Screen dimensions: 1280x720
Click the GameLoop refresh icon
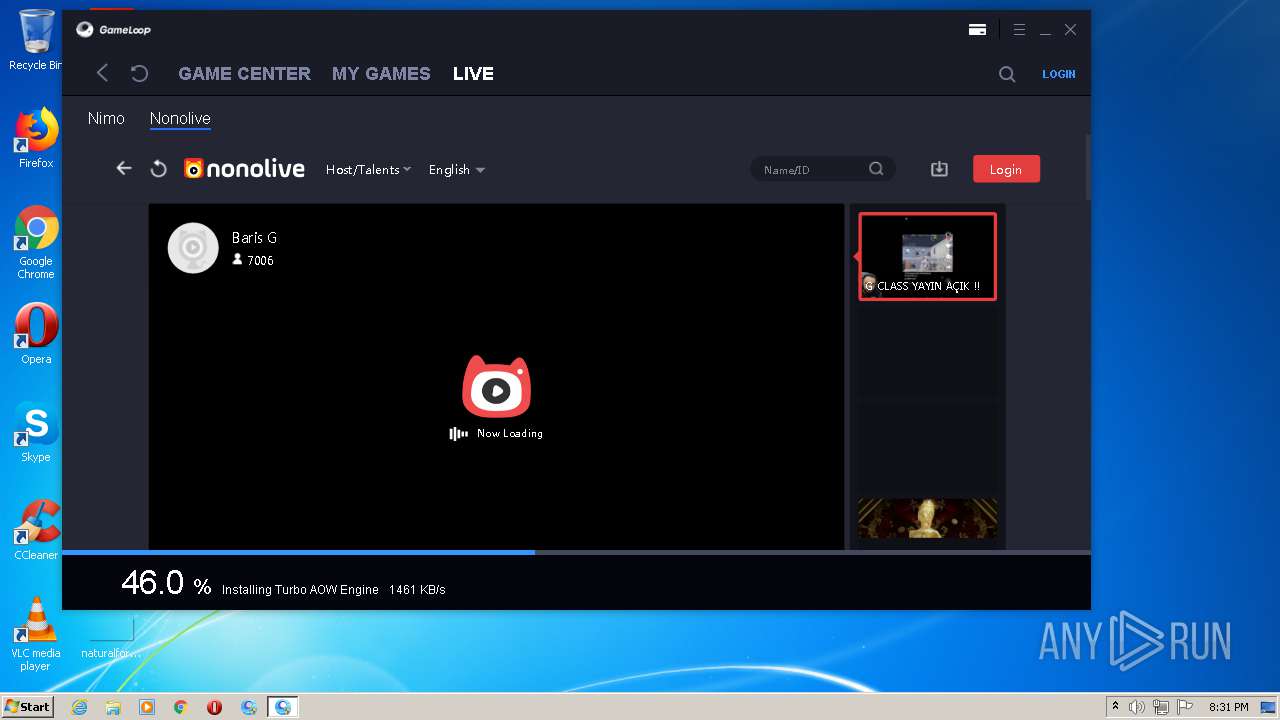140,73
